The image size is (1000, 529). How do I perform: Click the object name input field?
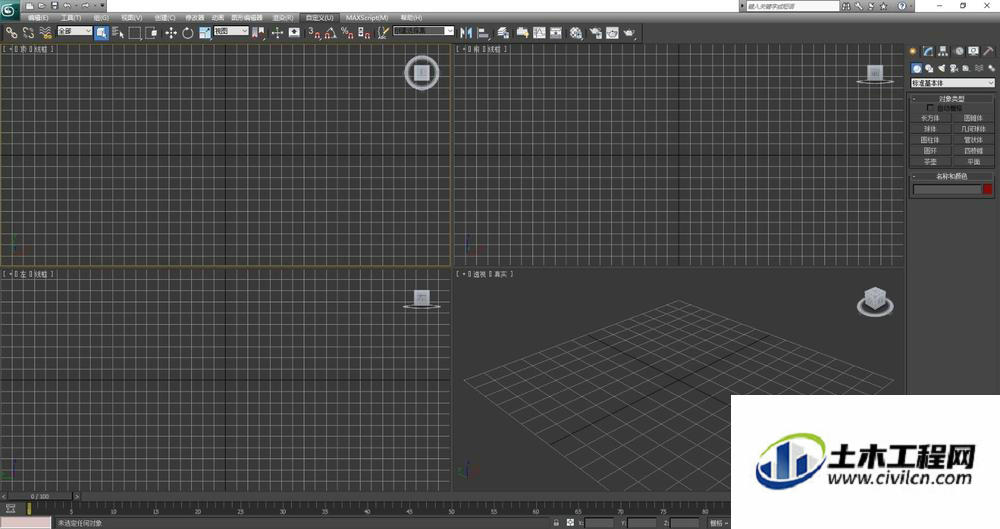[947, 190]
